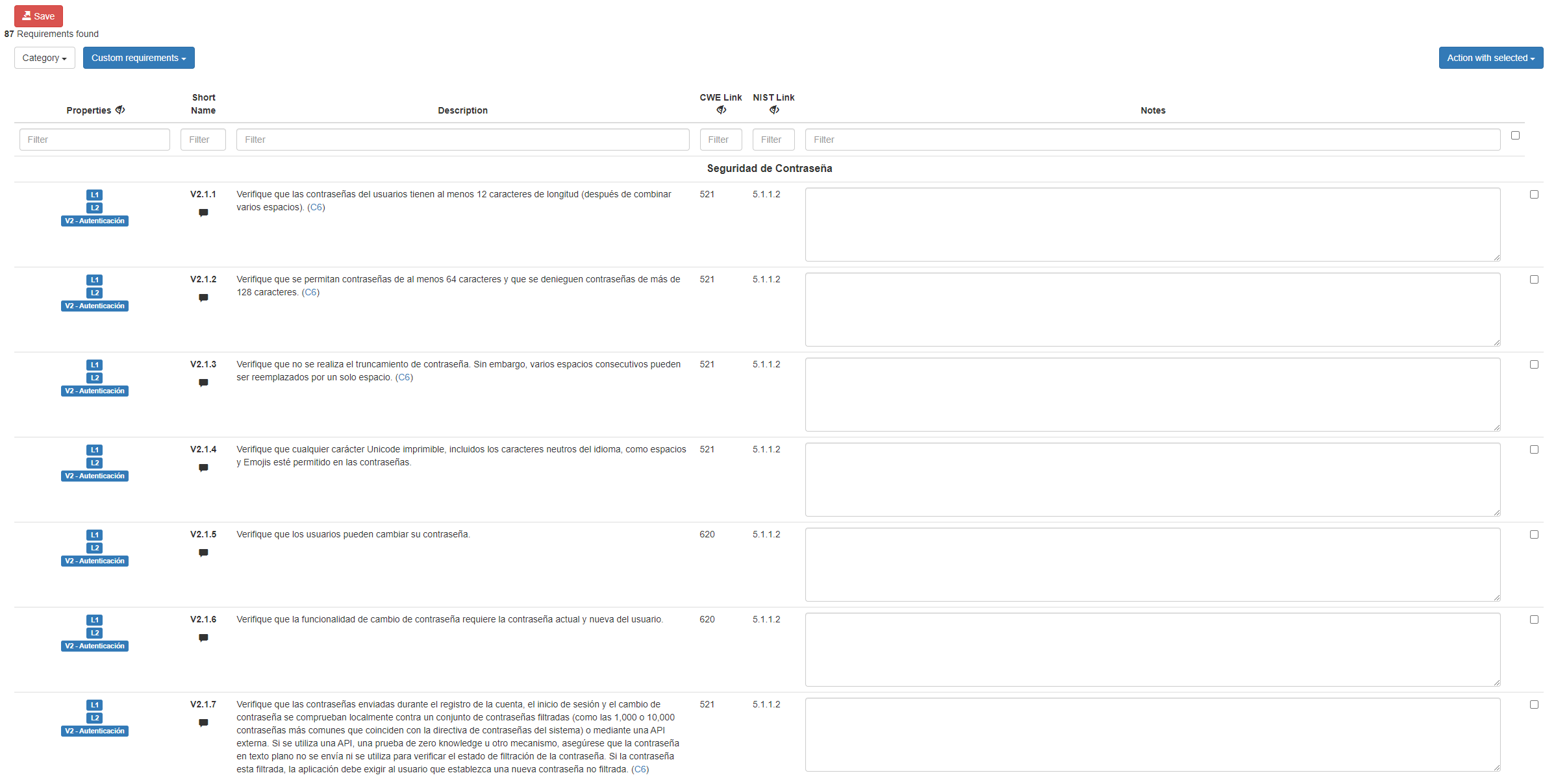This screenshot has height=784, width=1556.
Task: Click V2 - Autenticación tag of V2.1.4
Action: tap(95, 476)
